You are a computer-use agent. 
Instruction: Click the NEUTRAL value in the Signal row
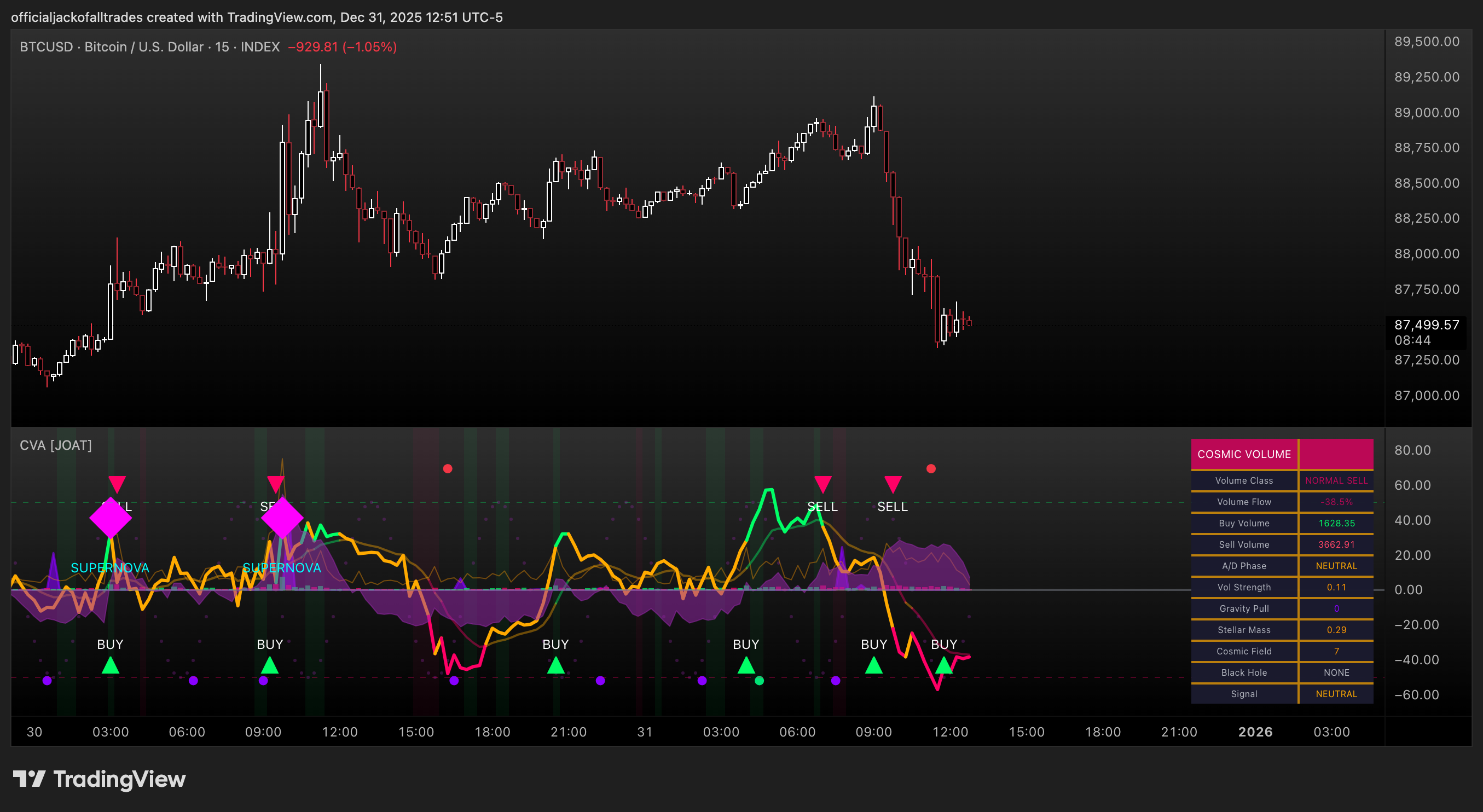click(x=1336, y=693)
